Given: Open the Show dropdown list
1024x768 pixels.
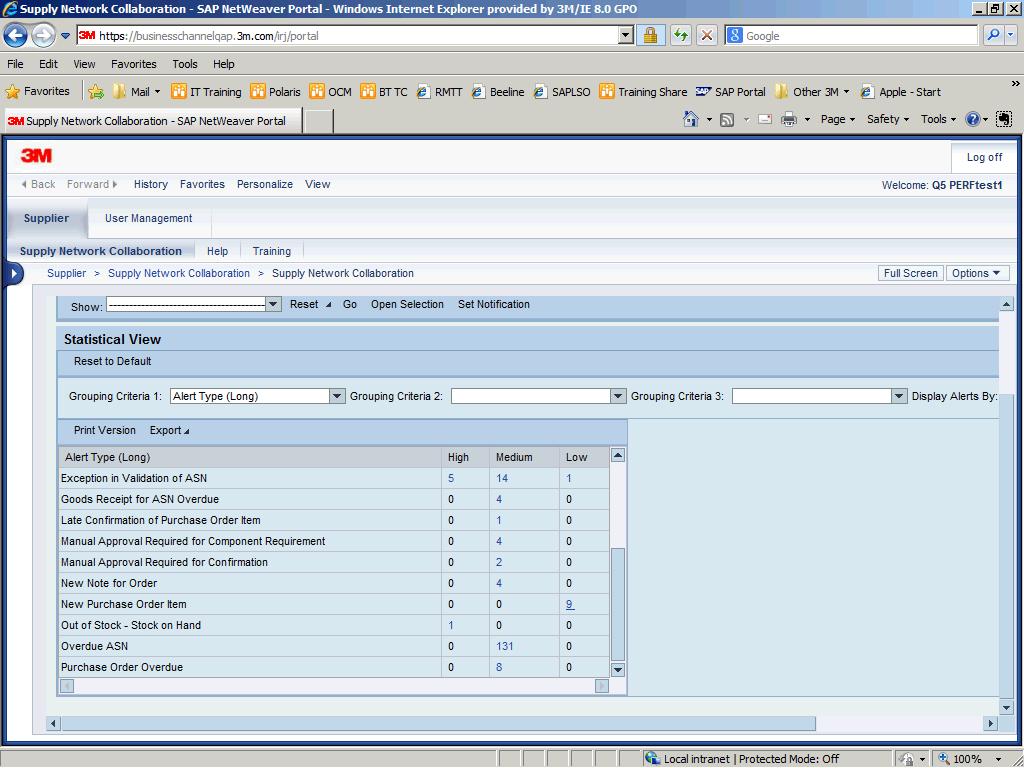Looking at the screenshot, I should pos(273,304).
